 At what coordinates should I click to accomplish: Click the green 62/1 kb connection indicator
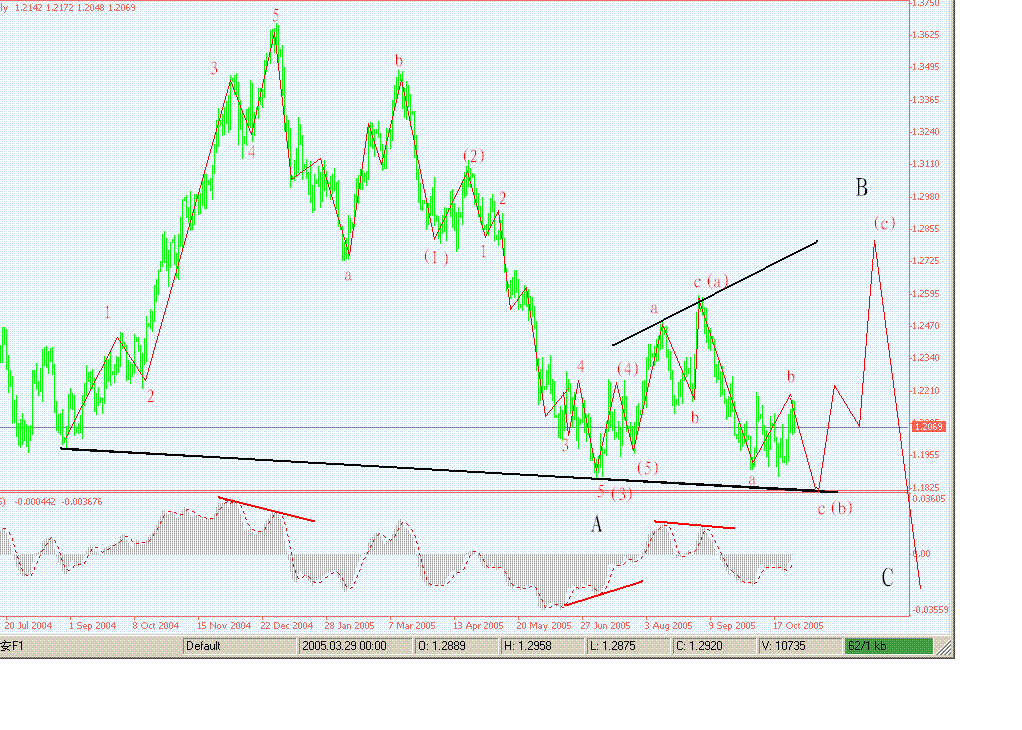coord(888,646)
